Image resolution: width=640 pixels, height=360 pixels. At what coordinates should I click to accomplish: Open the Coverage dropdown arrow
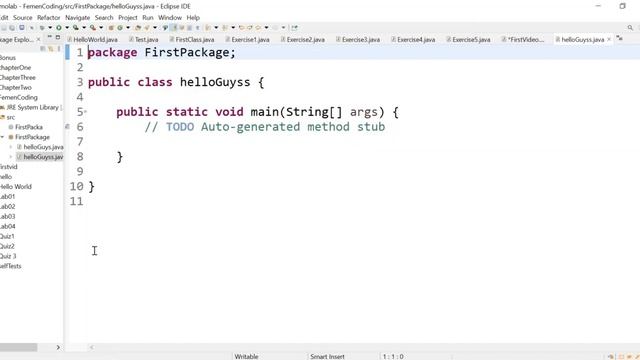[84, 28]
